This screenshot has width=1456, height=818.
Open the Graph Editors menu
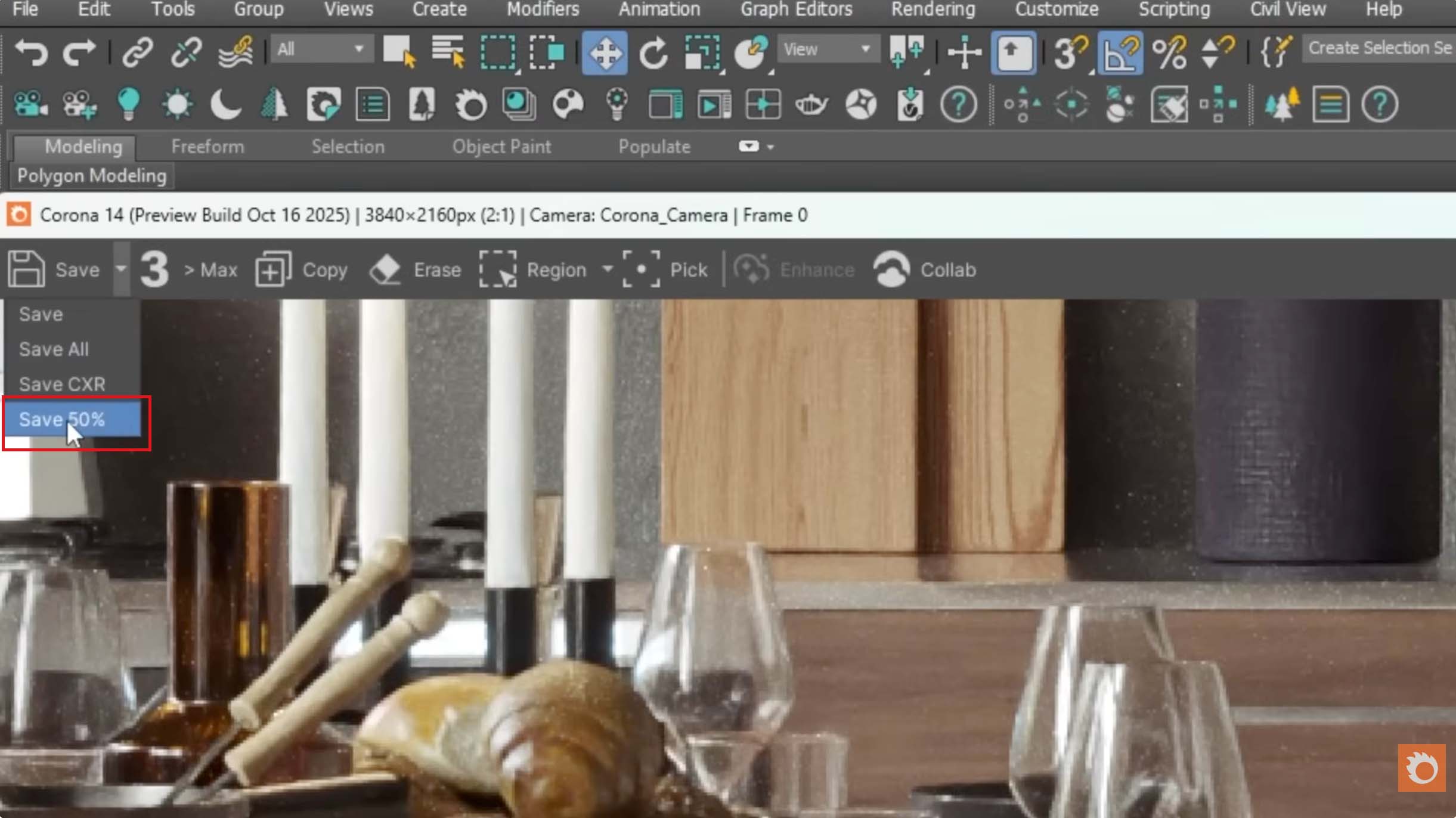796,10
